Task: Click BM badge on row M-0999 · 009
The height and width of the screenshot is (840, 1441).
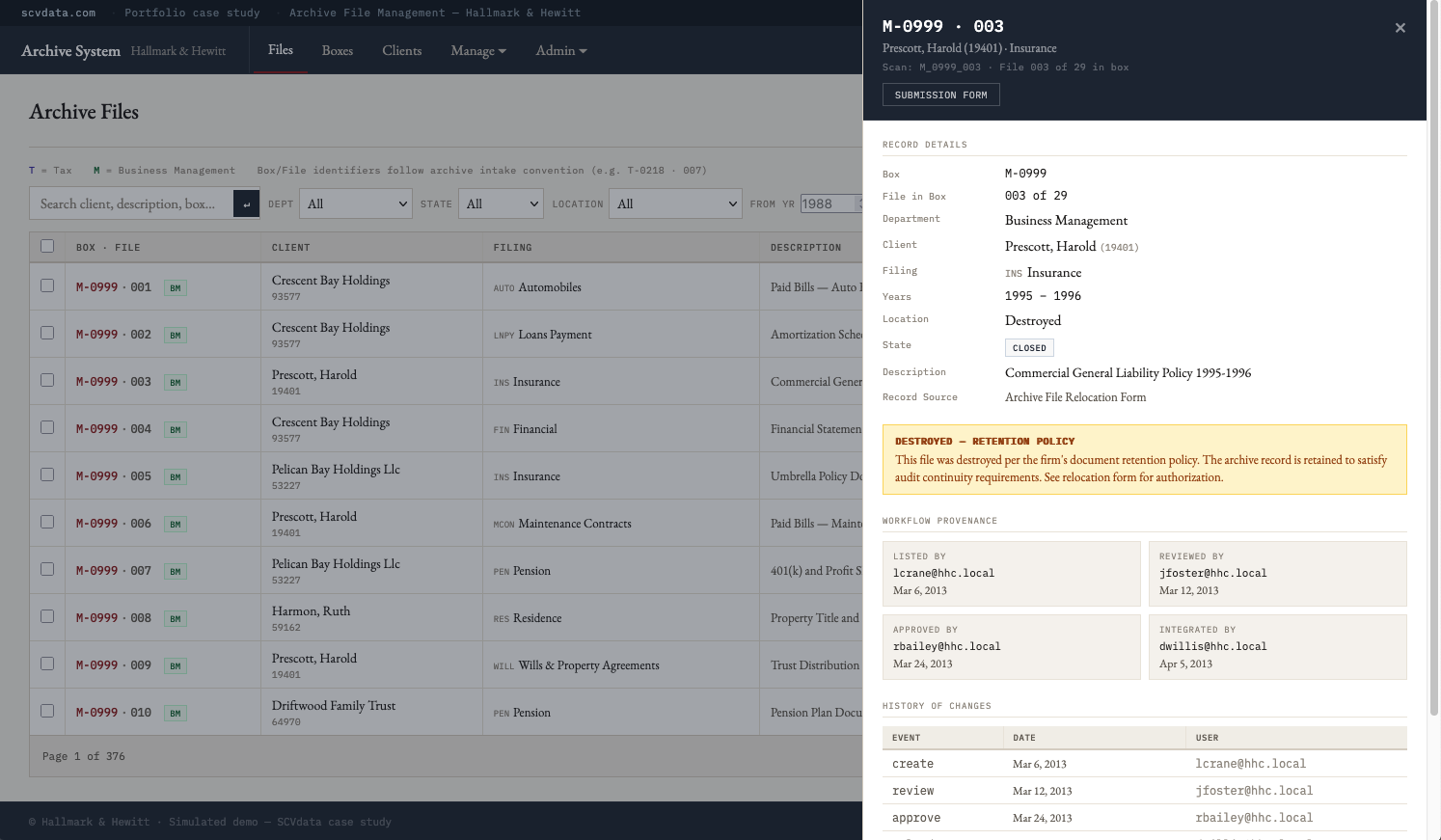Action: (x=176, y=665)
